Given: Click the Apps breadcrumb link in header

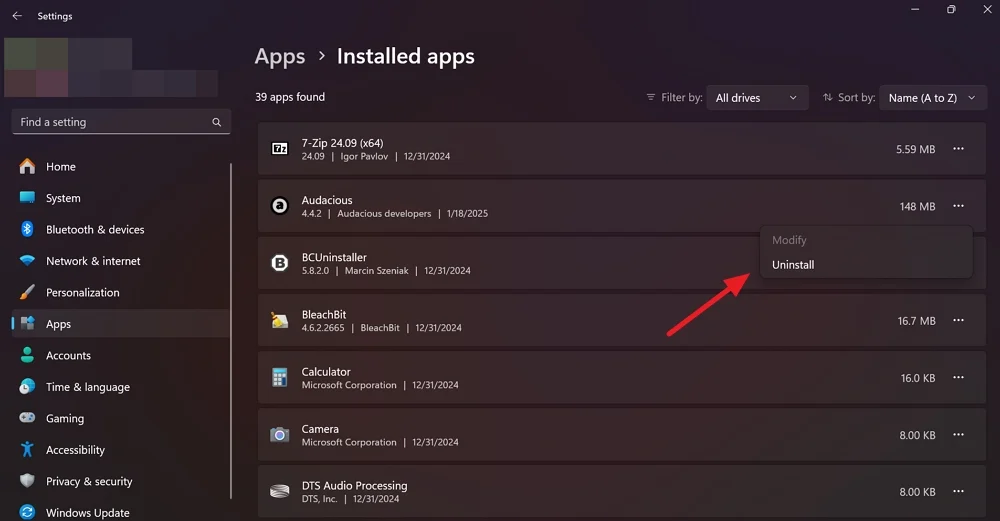Looking at the screenshot, I should [x=280, y=57].
